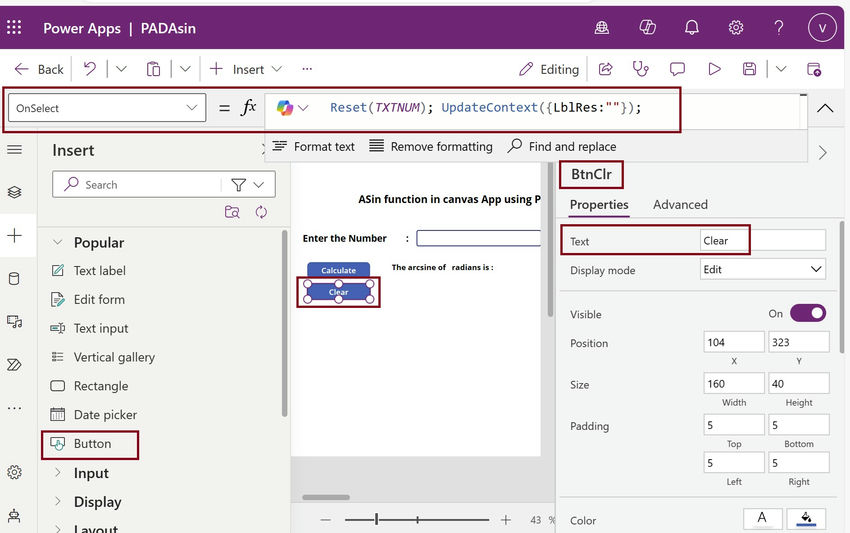This screenshot has height=533, width=850.
Task: Insert a Text input control
Action: (x=89, y=329)
